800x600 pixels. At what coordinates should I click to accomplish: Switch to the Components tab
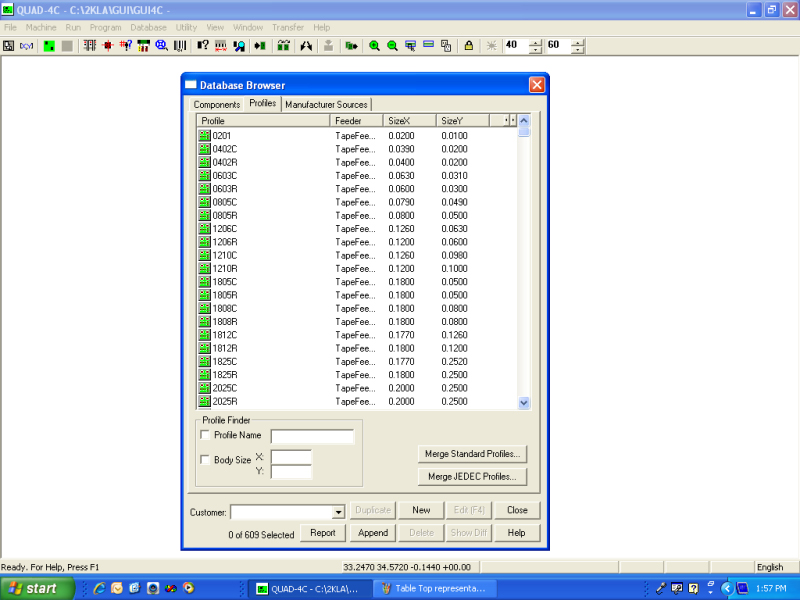click(x=217, y=105)
